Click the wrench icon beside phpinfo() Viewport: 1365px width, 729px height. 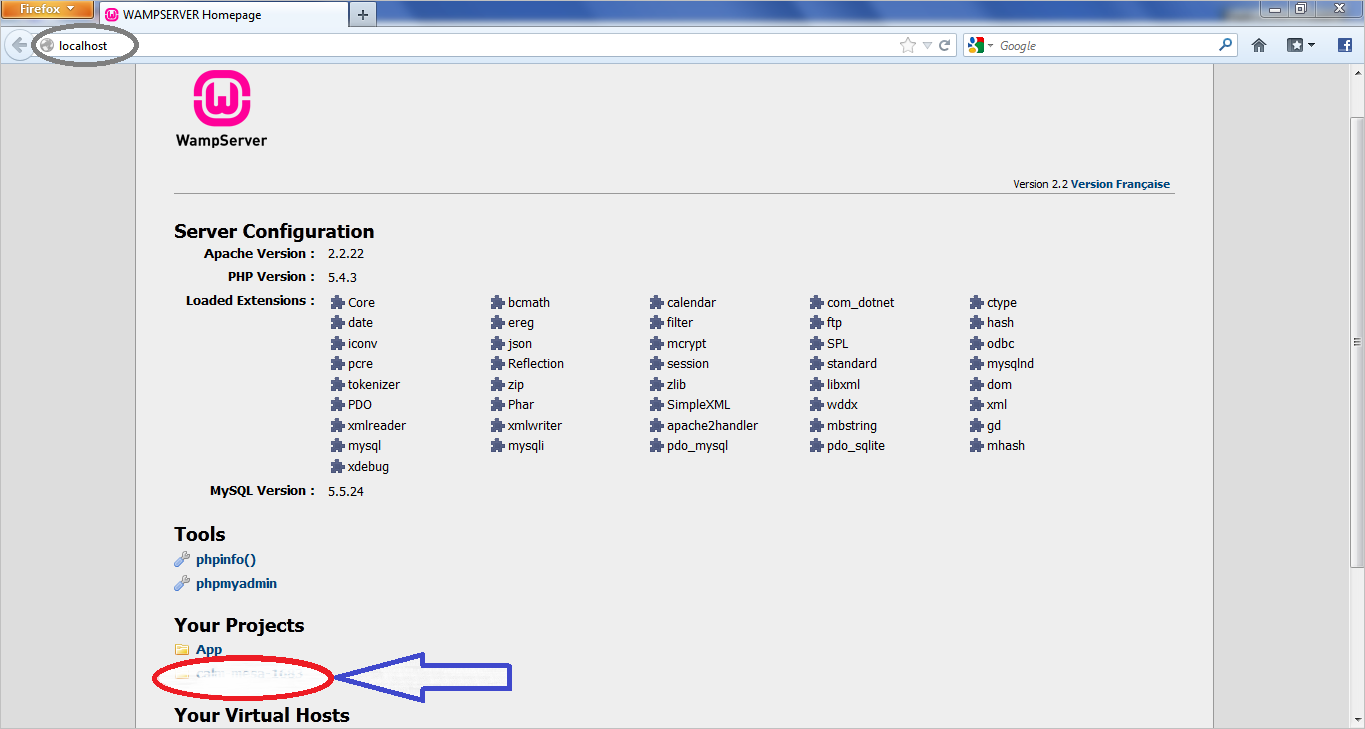coord(182,560)
